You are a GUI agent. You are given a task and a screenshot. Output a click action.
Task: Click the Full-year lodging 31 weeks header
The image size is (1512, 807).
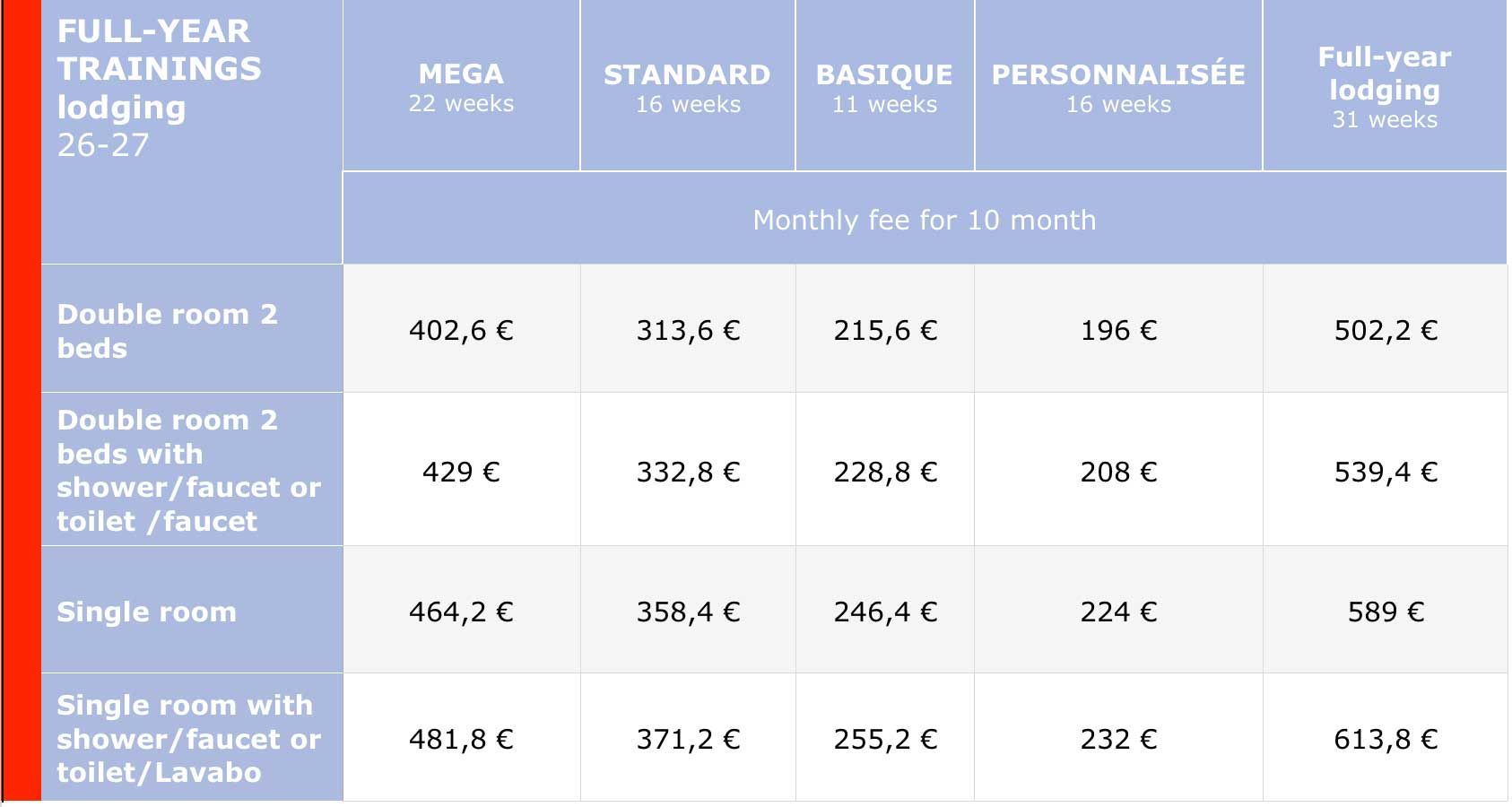point(1385,86)
